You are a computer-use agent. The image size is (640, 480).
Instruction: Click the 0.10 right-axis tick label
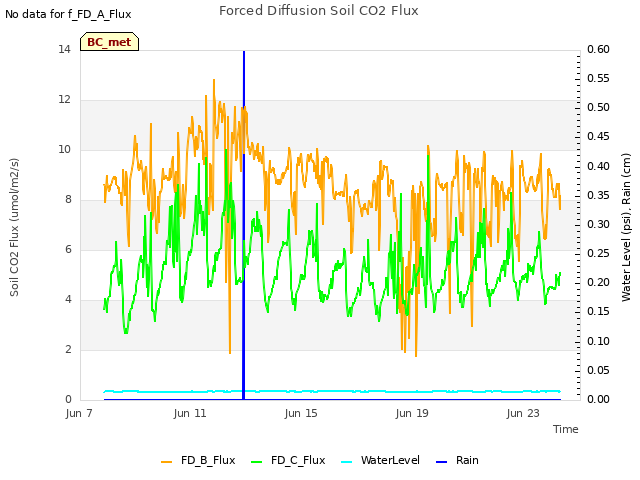pos(598,341)
